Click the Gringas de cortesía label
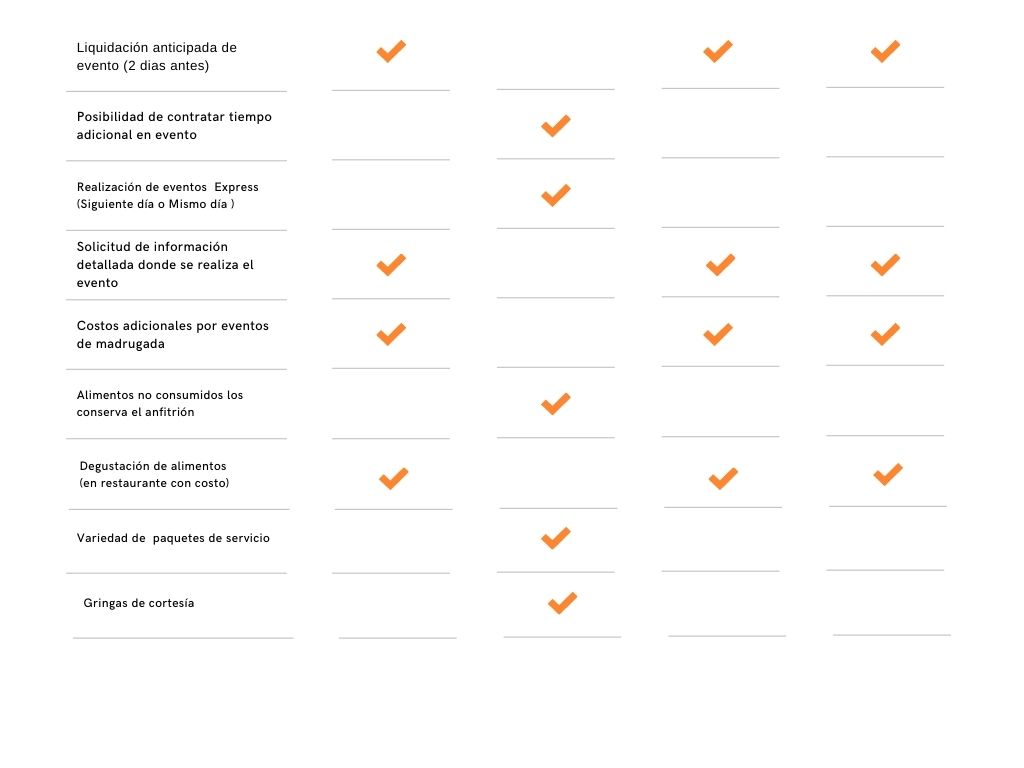Viewport: 1024px width, 768px height. pos(138,603)
